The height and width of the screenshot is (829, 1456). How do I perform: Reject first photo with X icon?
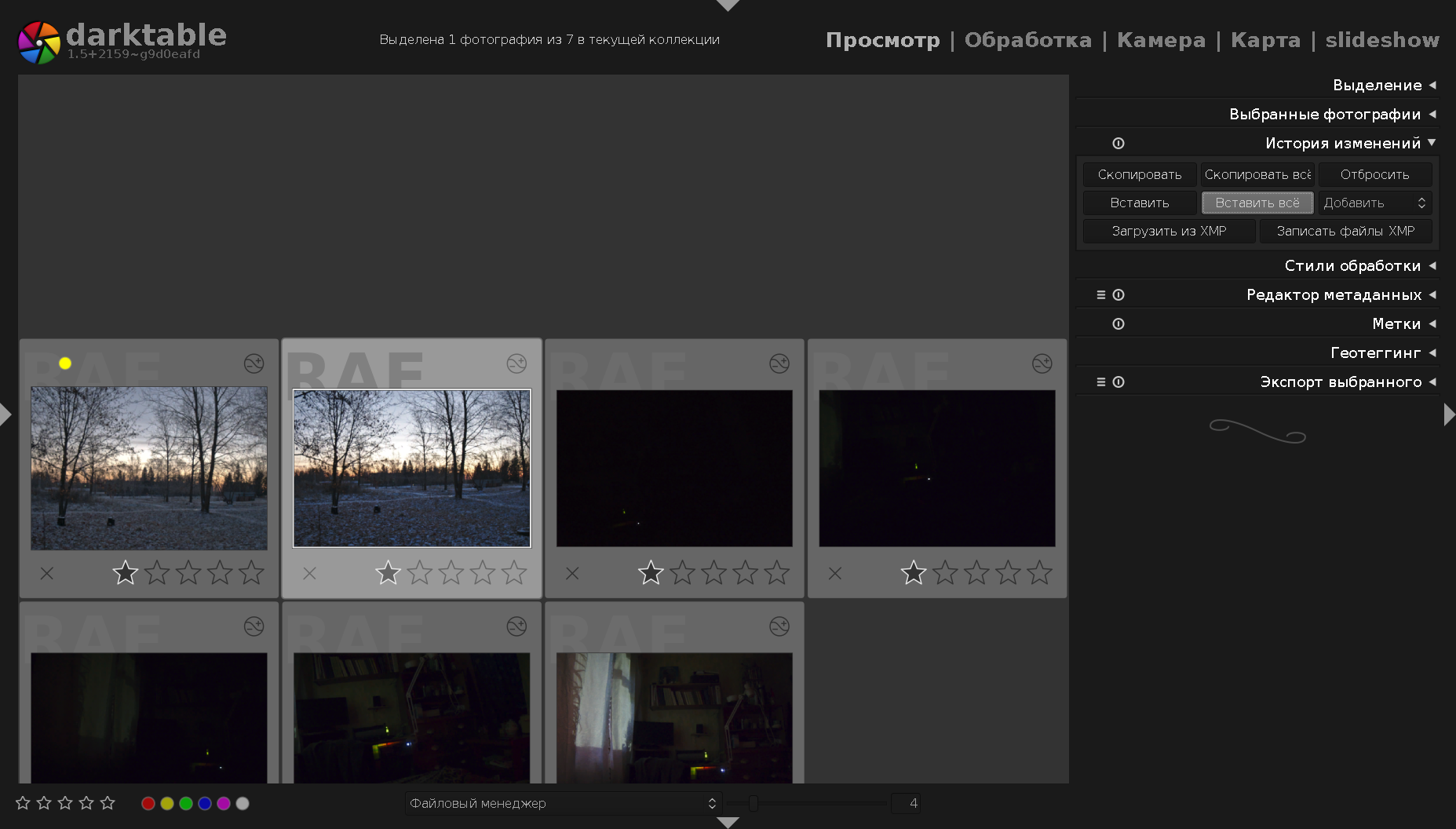click(47, 573)
